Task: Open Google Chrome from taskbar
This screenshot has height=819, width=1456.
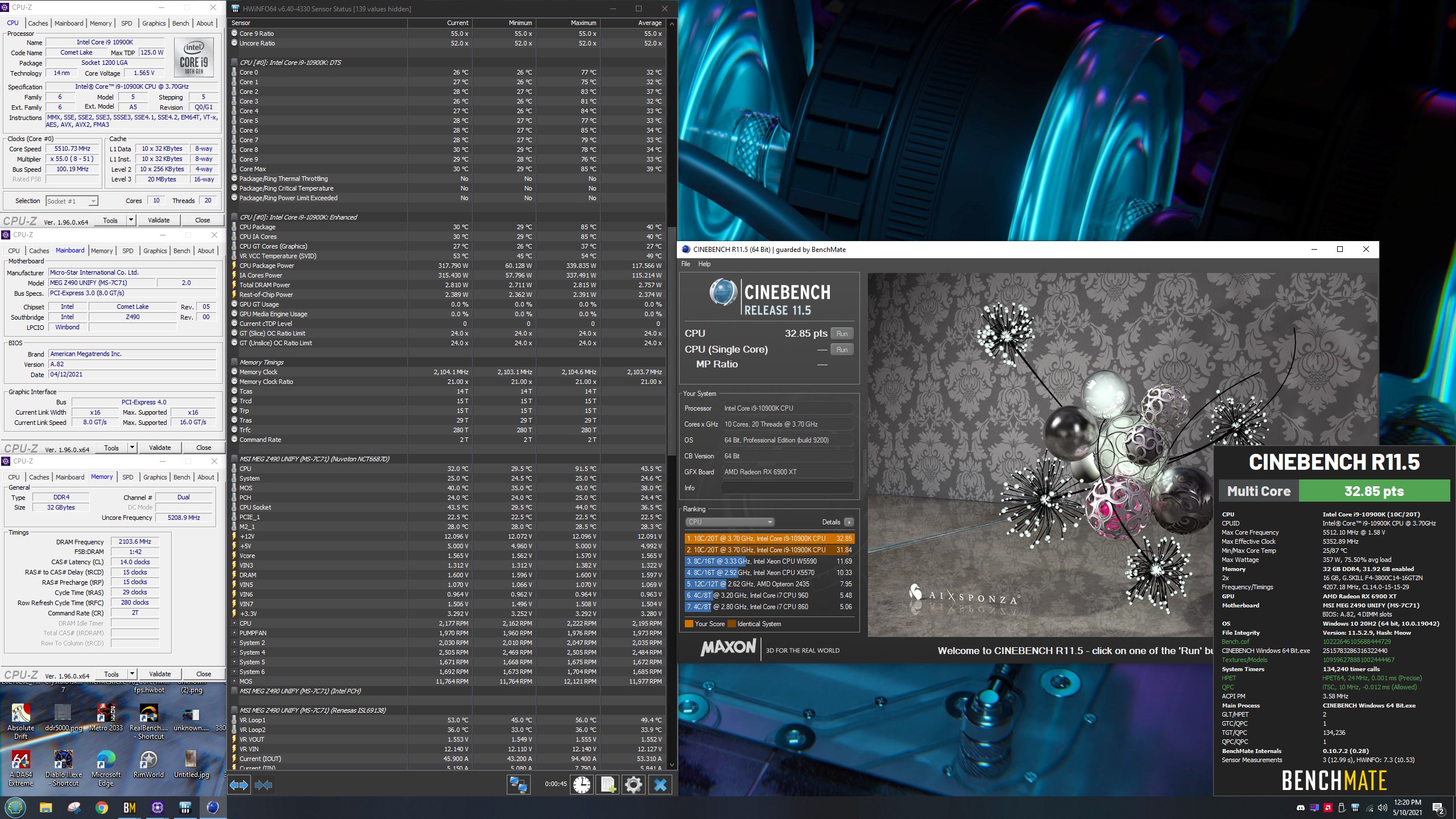Action: (102, 808)
